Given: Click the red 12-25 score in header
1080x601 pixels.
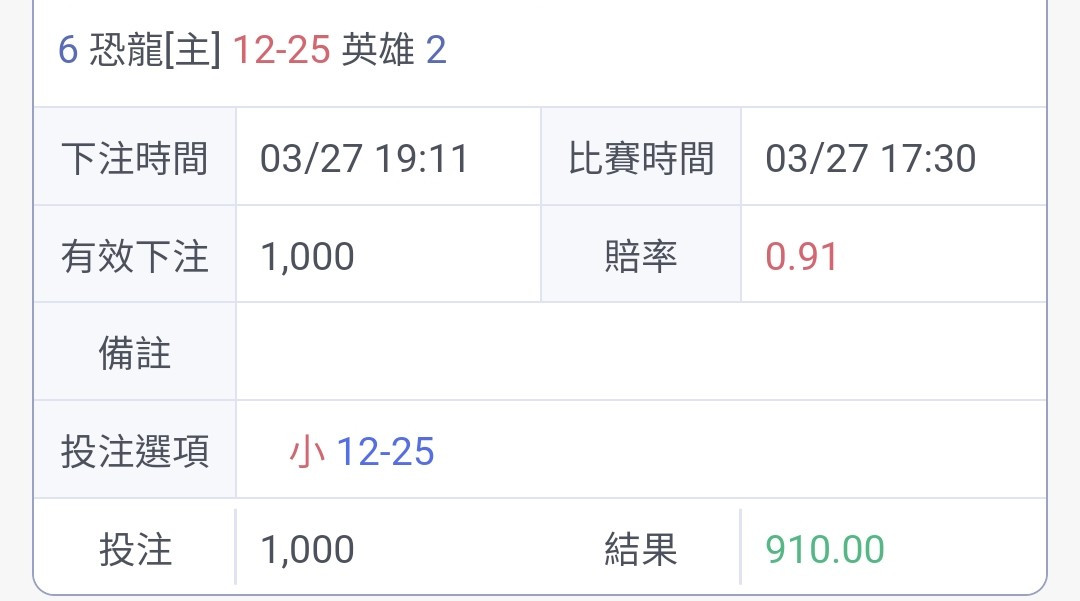Looking at the screenshot, I should point(281,50).
